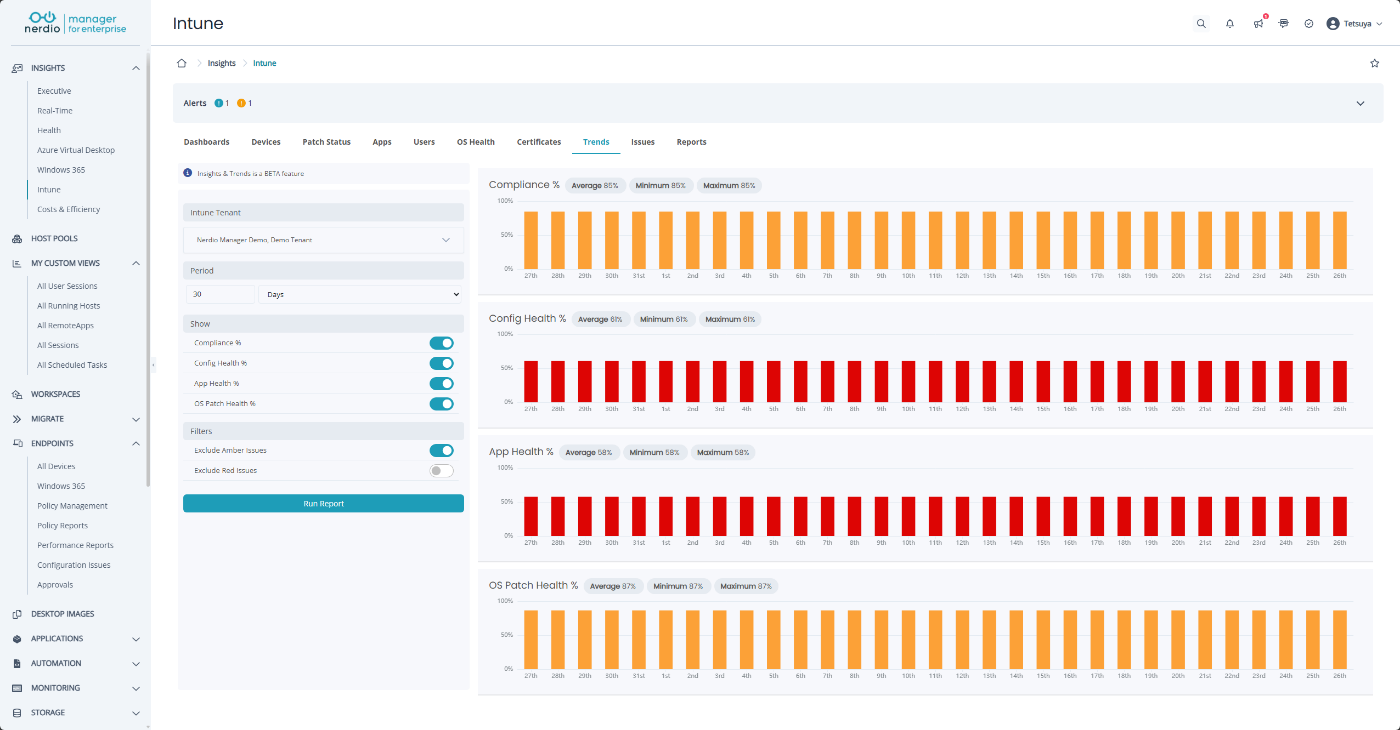Click the Period number input field

coord(220,294)
